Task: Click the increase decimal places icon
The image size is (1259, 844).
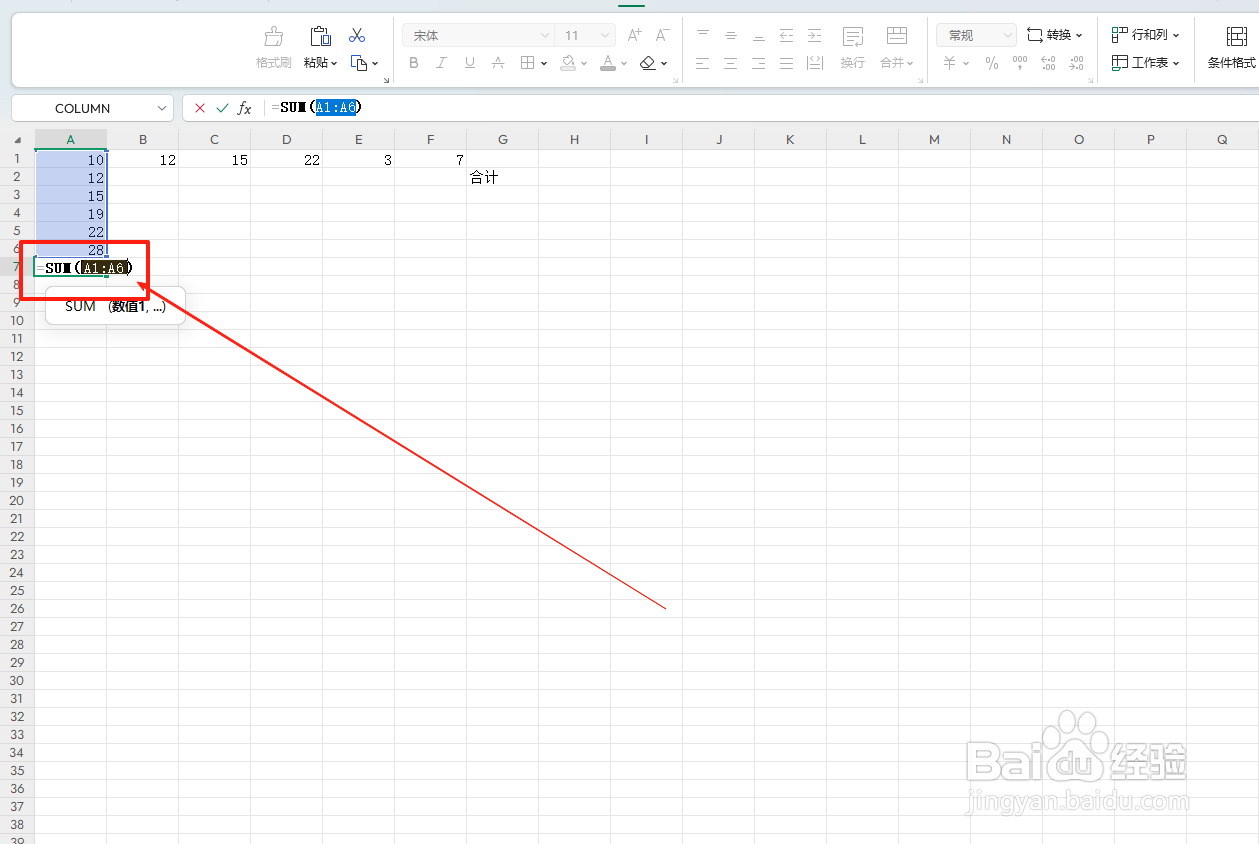Action: click(1048, 63)
